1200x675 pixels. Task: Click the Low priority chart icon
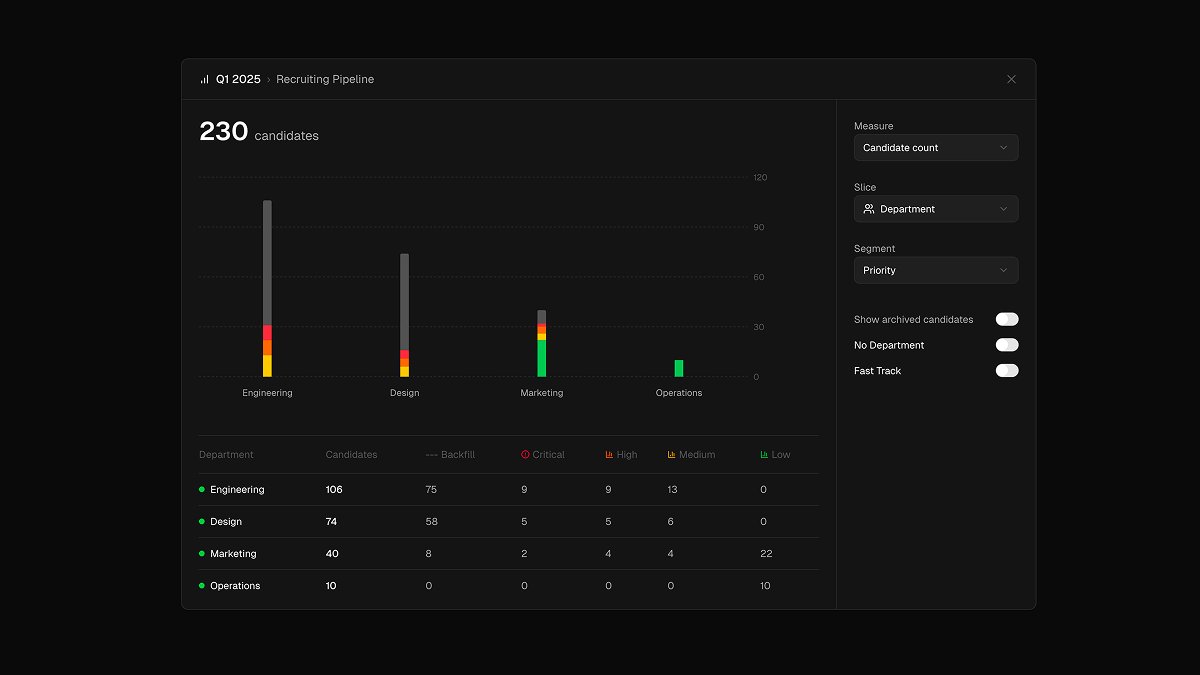(x=764, y=454)
